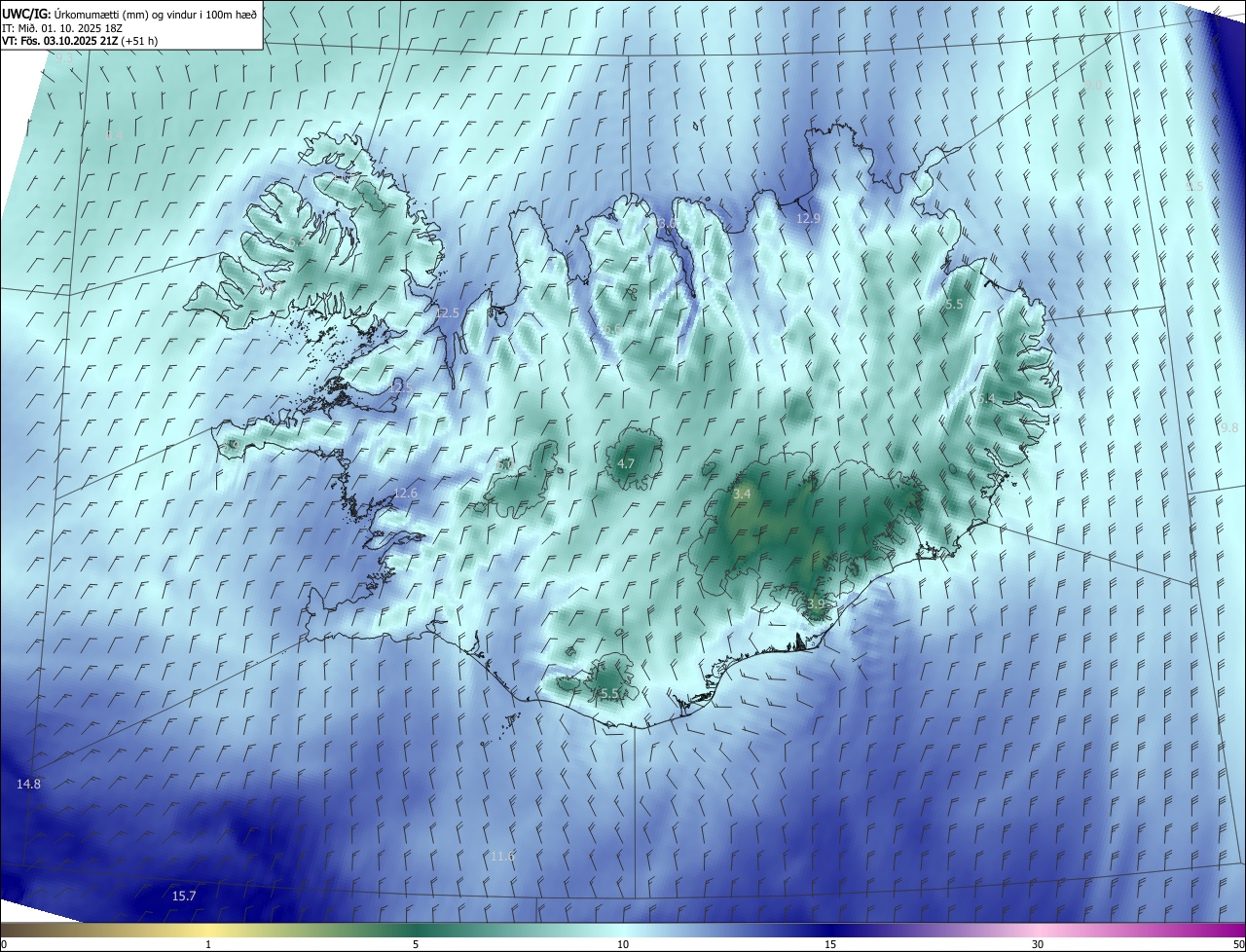
Task: Click the 14.8 value label on the map
Action: 28,785
